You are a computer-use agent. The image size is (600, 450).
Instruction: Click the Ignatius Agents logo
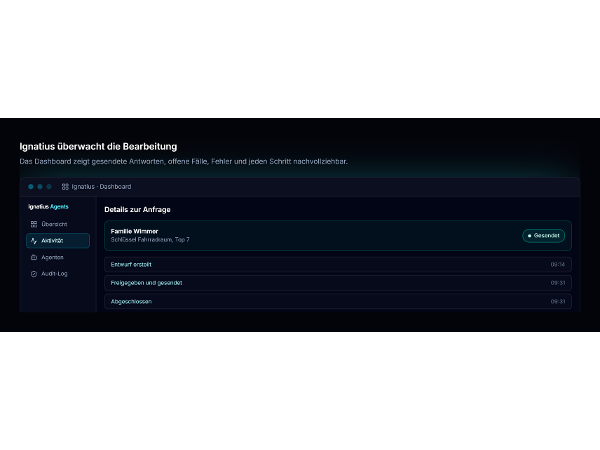(x=48, y=207)
